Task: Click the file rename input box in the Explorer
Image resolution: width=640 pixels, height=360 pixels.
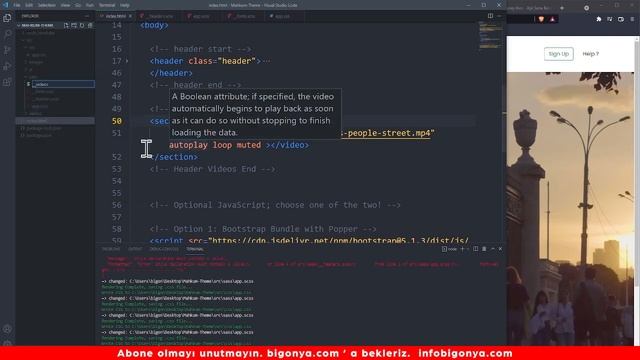Action: (63, 84)
